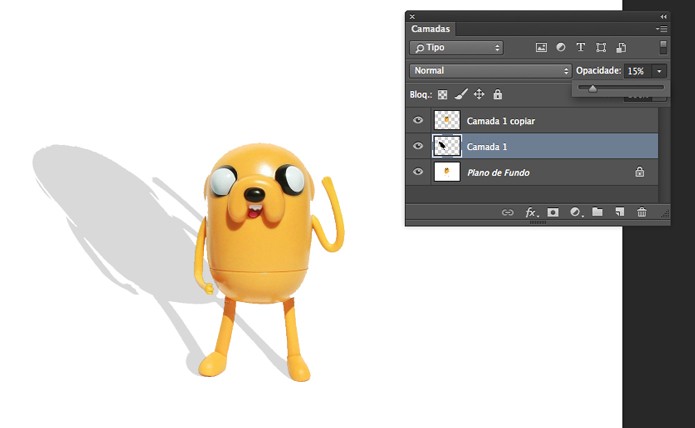Select the Camada 1 copiar layer
695x428 pixels.
pyautogui.click(x=532, y=121)
